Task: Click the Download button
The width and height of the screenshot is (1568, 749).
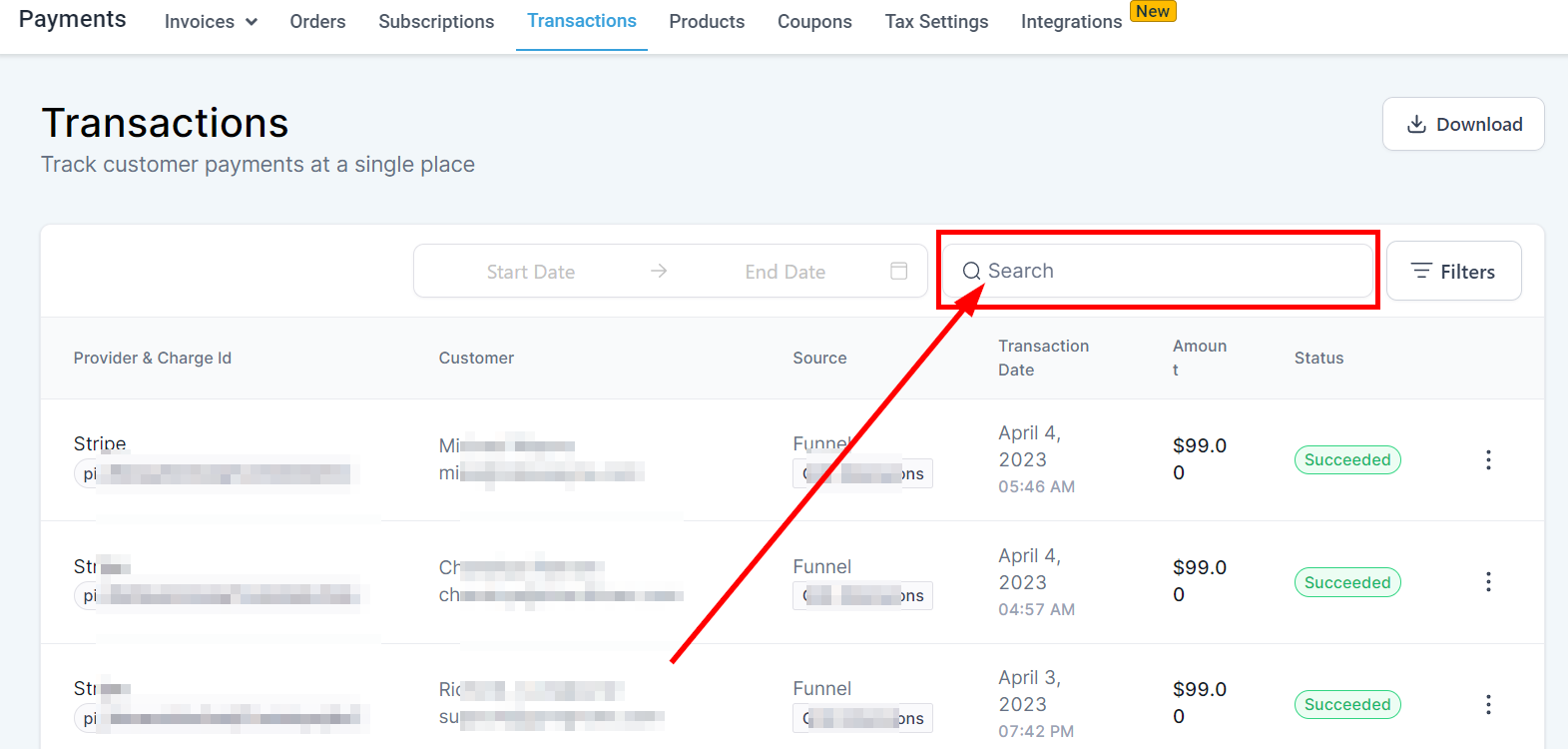Action: point(1463,124)
